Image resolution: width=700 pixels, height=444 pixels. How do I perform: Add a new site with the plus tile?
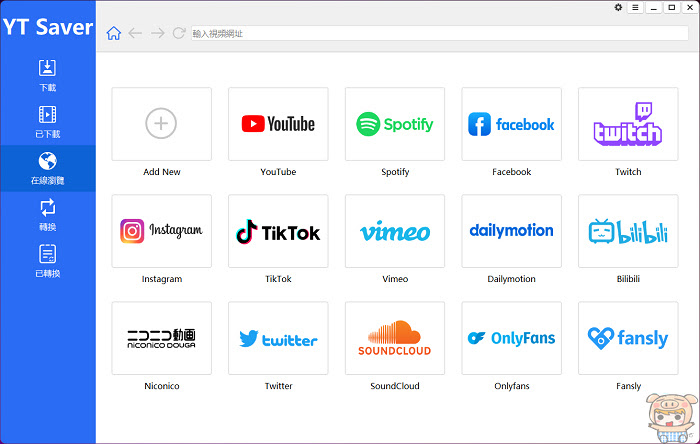click(162, 124)
